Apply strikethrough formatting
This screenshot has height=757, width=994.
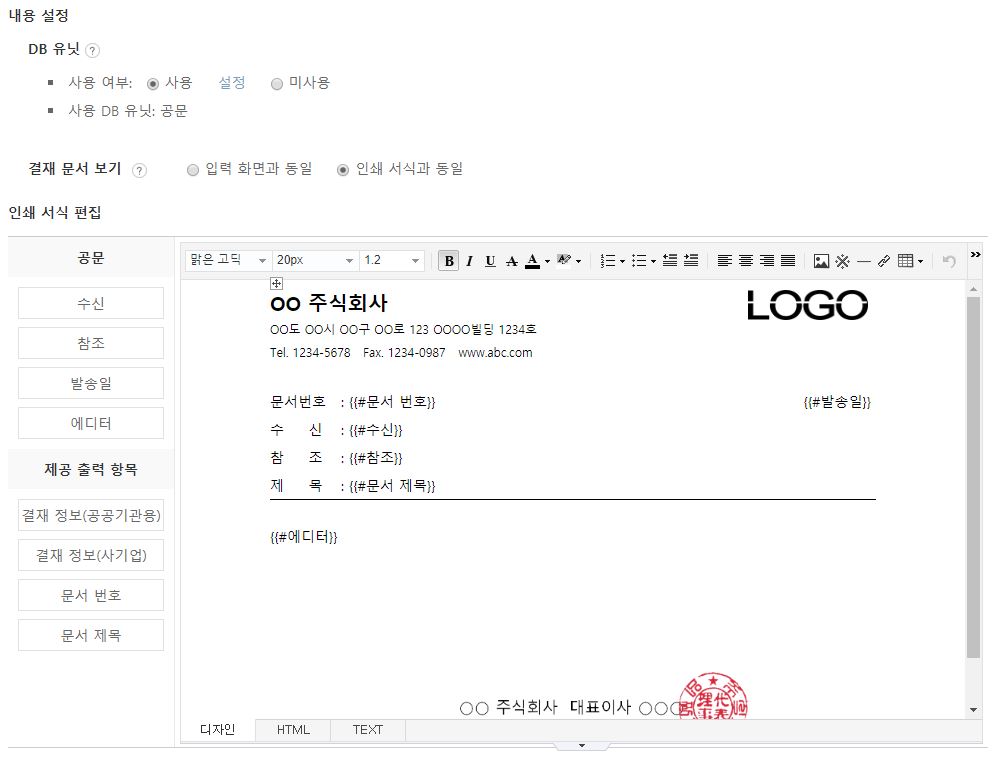click(x=512, y=261)
